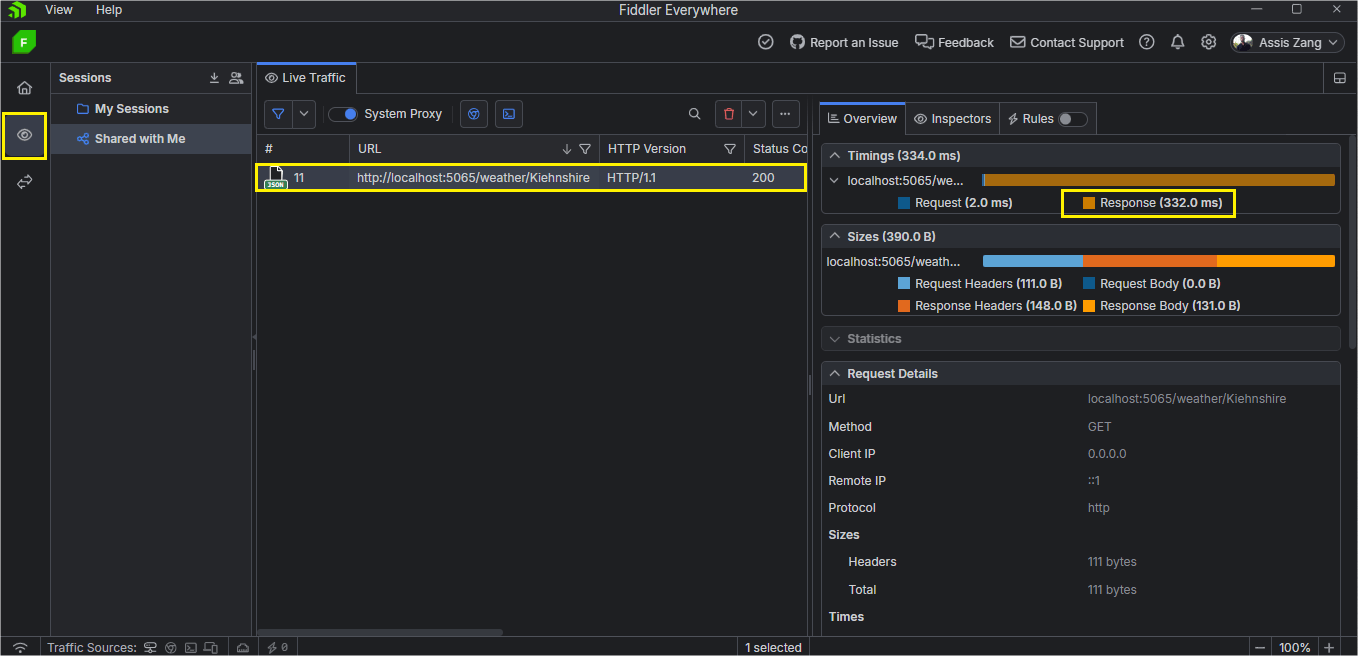Screen dimensions: 1358x656
Task: Click Report an Issue link
Action: (844, 42)
